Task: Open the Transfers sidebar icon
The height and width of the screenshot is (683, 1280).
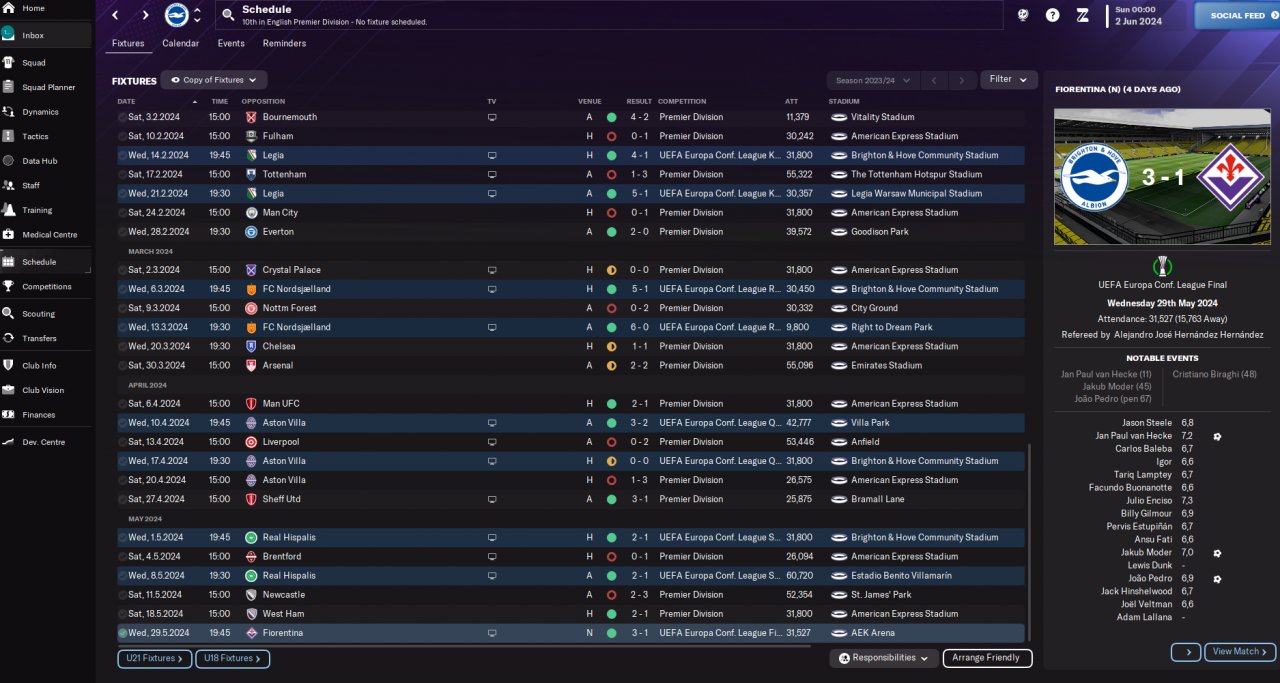Action: pos(8,338)
